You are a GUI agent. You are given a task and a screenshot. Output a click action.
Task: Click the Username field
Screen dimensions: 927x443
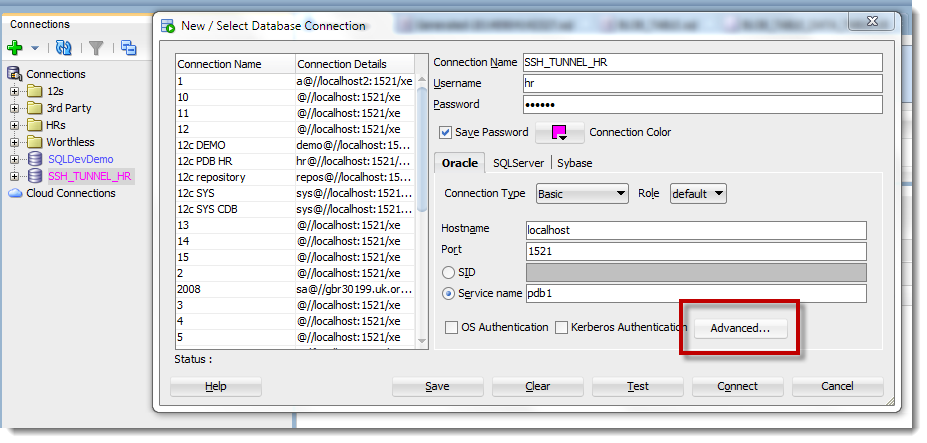coord(703,83)
